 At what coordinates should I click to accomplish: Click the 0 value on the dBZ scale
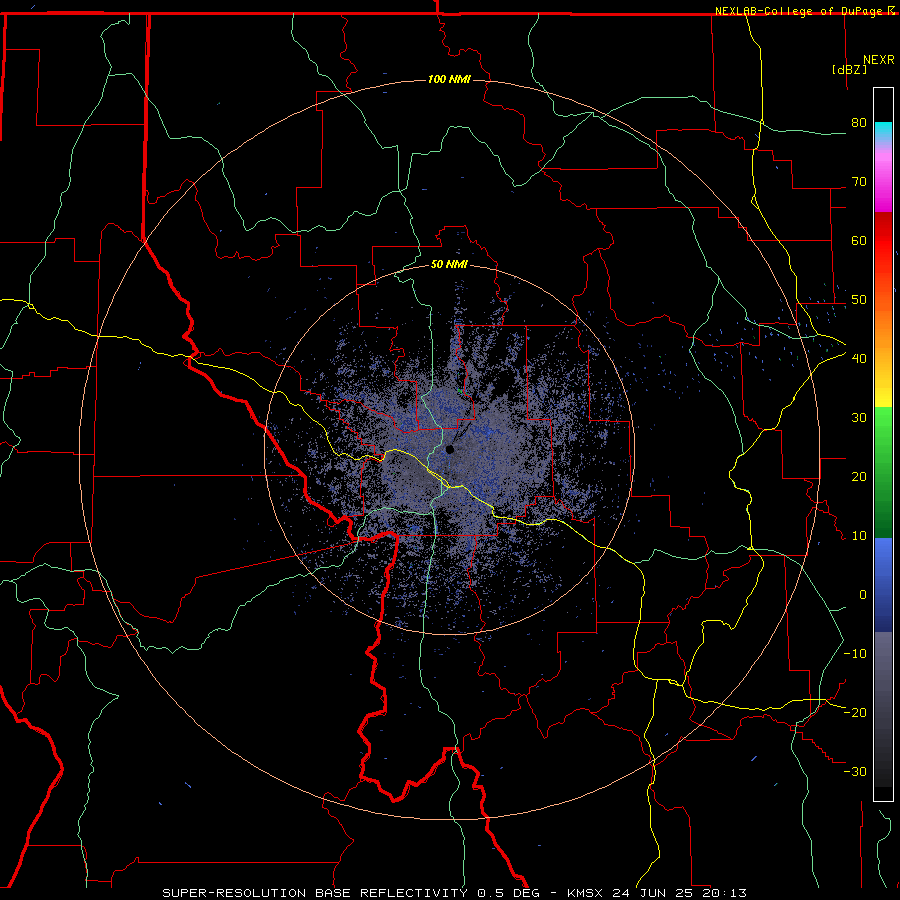tap(863, 595)
